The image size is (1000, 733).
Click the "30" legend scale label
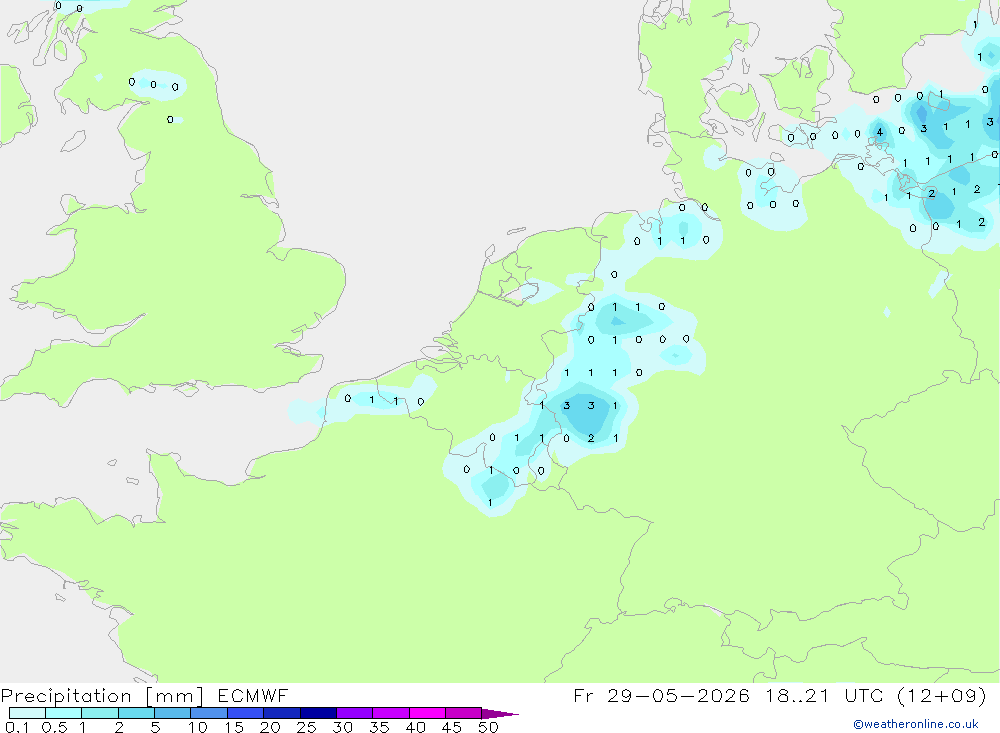[x=342, y=727]
